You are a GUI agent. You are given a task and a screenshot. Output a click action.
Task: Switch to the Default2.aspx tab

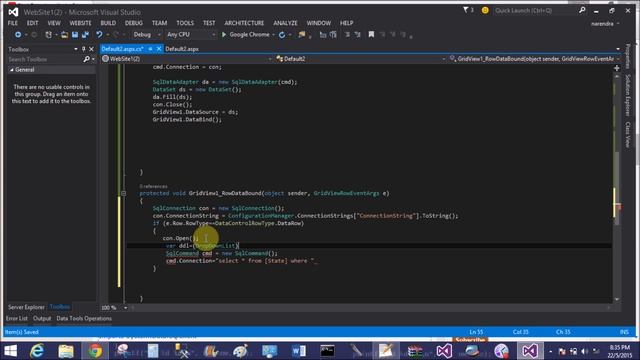182,49
